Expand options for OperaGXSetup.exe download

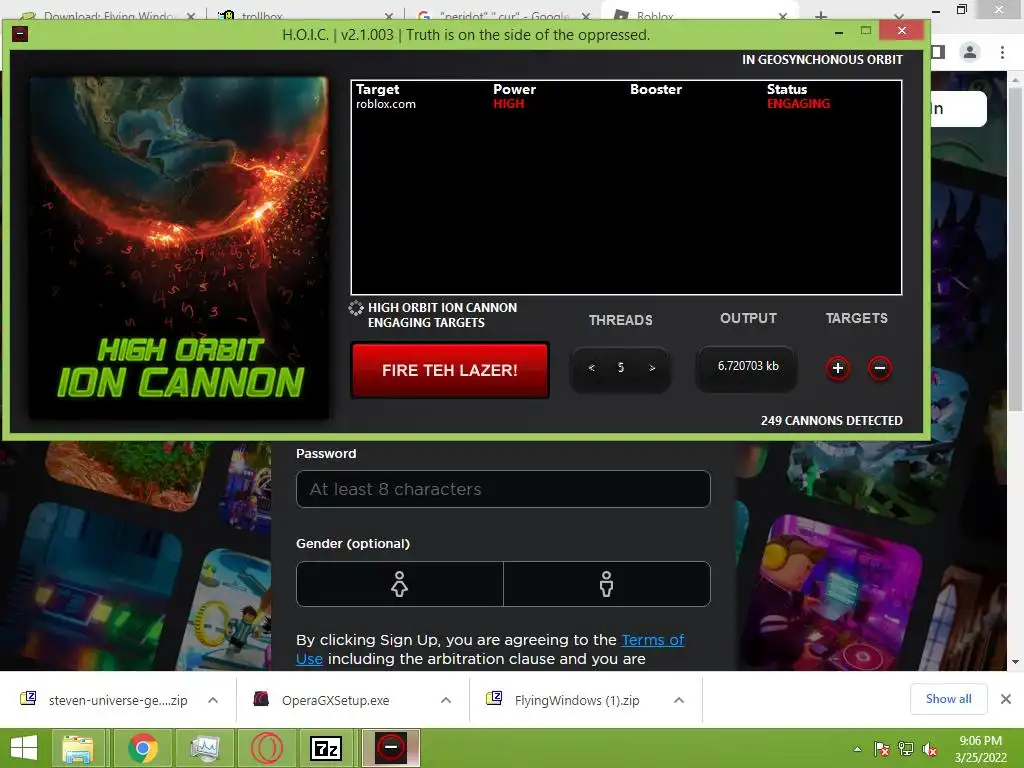tap(446, 700)
